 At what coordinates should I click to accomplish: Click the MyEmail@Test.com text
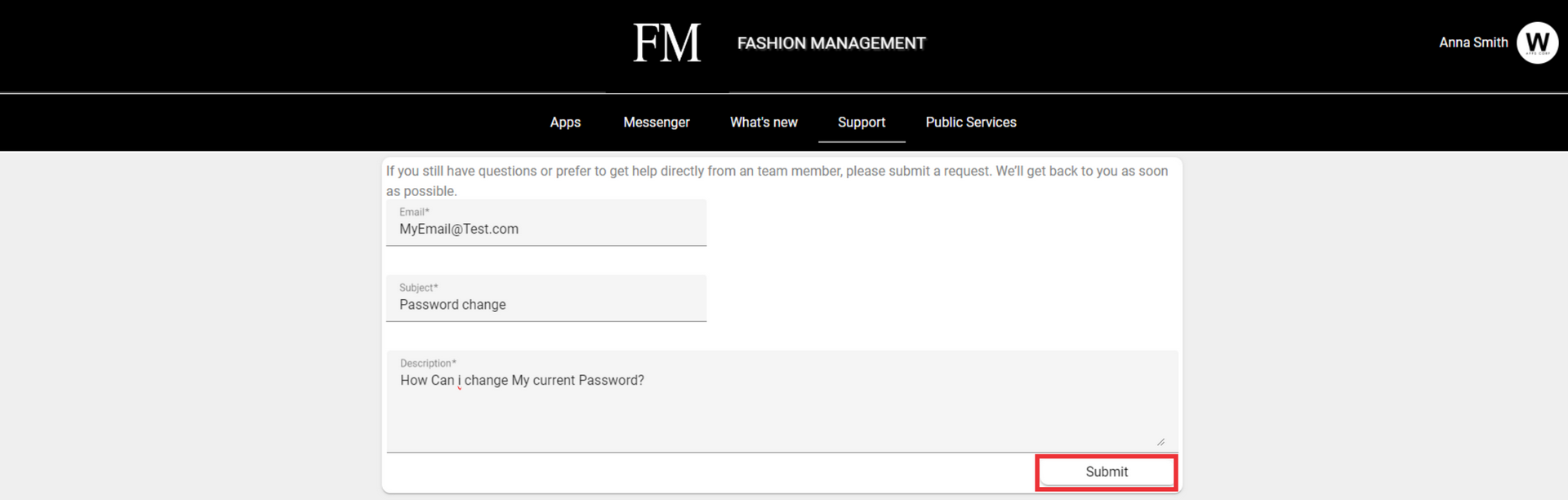click(x=459, y=230)
